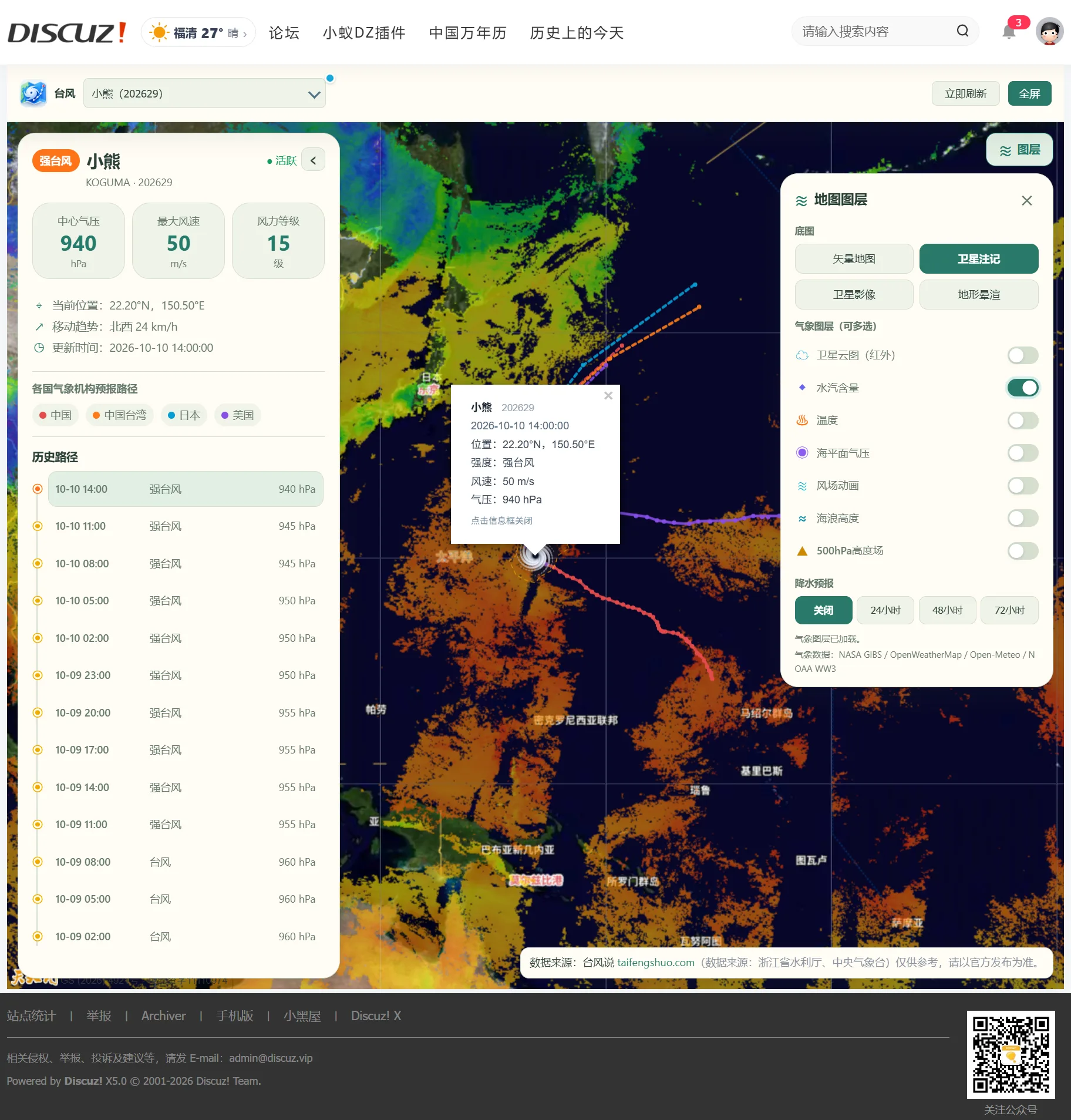Close the 小熊 map info popup

click(x=608, y=396)
